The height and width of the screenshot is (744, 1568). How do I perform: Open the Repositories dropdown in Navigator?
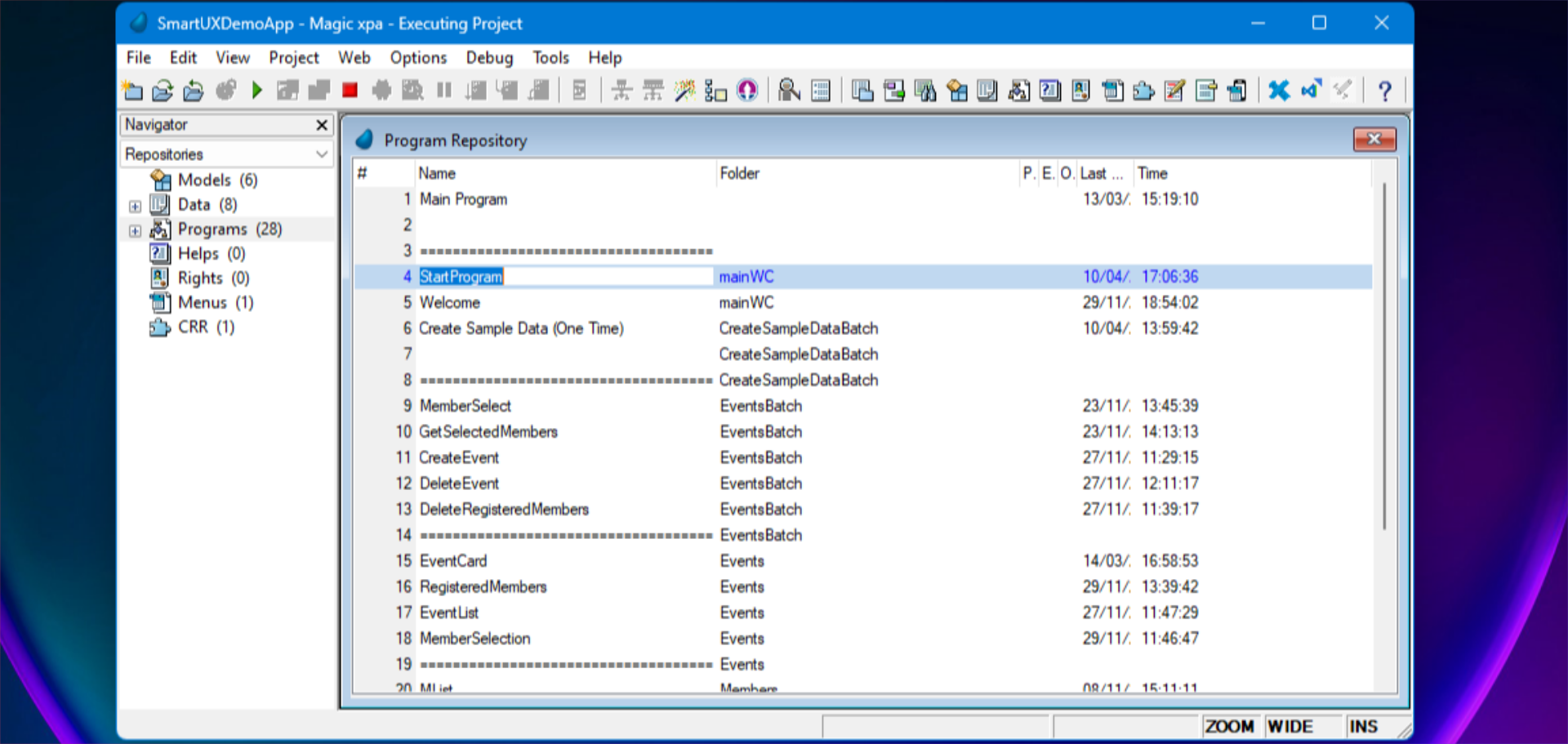pyautogui.click(x=320, y=154)
